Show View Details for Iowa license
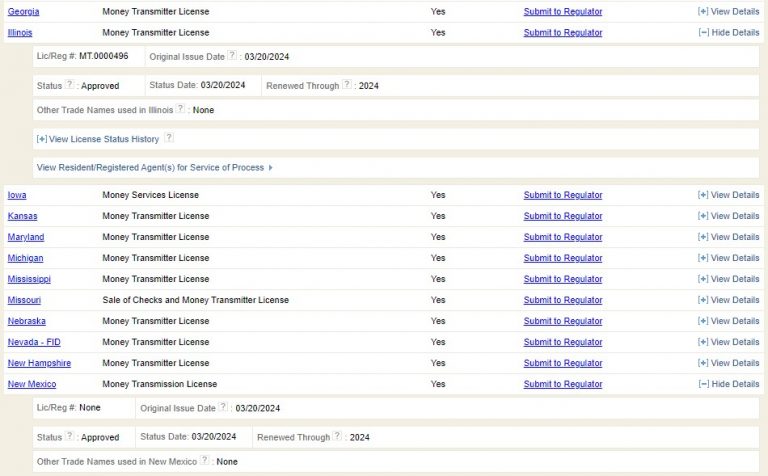The width and height of the screenshot is (768, 476). (728, 195)
